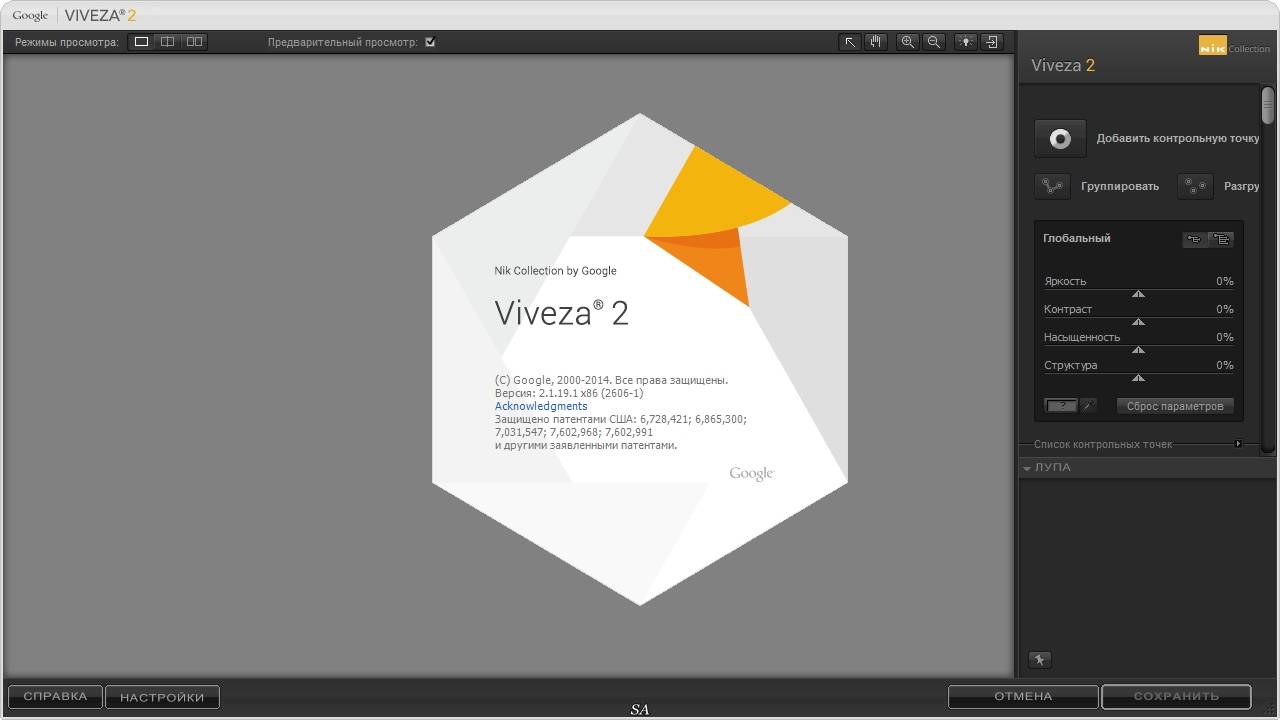Open the Acknowledgments link
Viewport: 1280px width, 720px height.
[541, 406]
